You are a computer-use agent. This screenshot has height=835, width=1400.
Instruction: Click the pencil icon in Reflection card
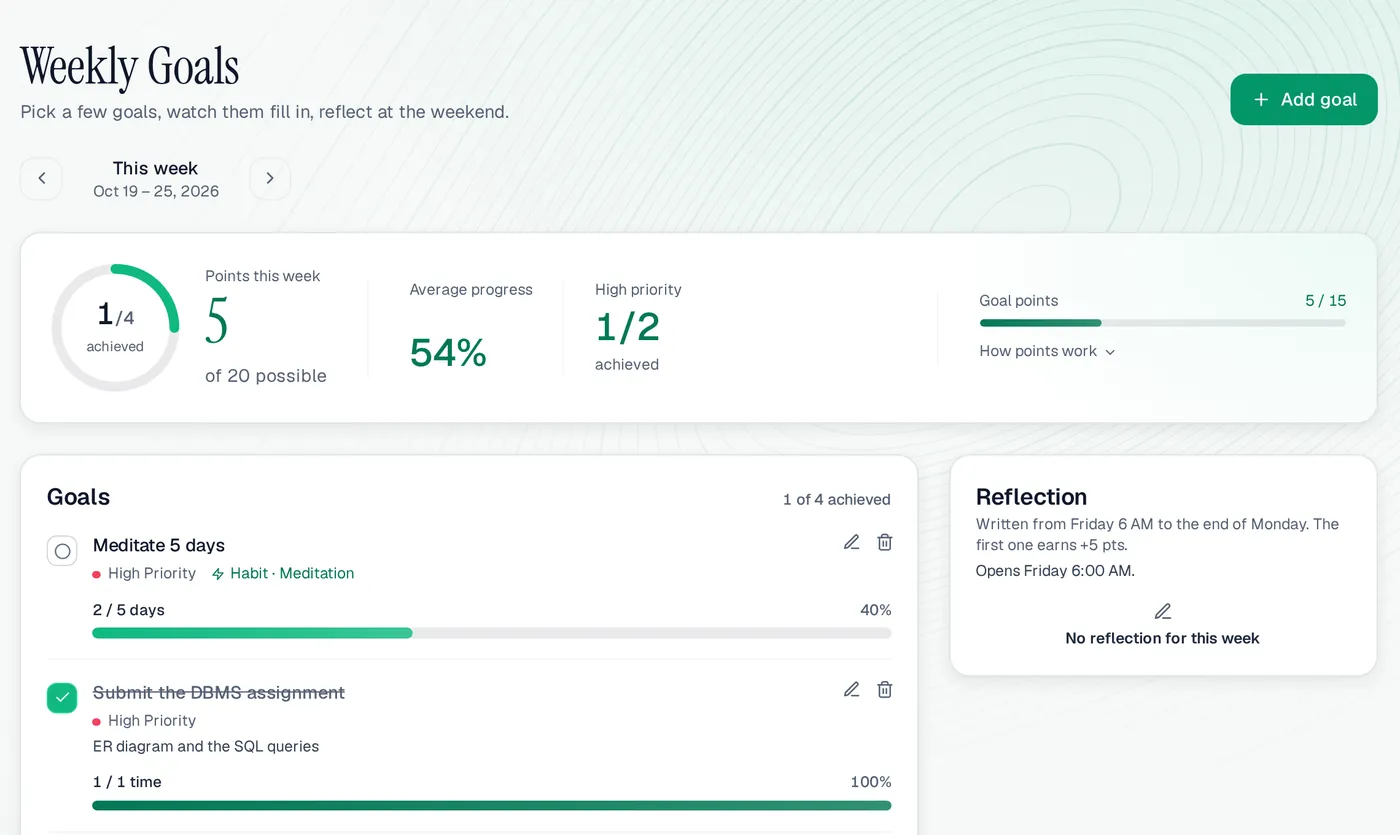[x=1162, y=611]
